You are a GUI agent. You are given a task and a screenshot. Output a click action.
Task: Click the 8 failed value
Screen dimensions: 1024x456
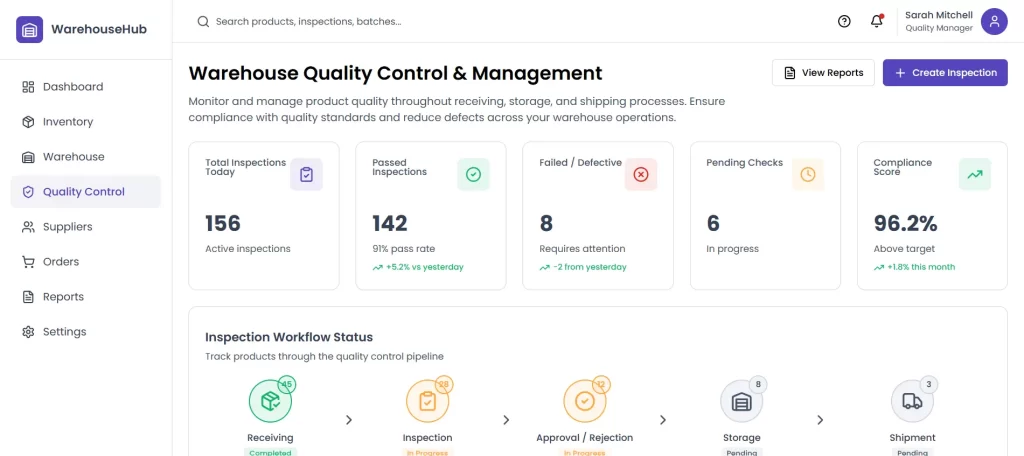[x=546, y=223]
